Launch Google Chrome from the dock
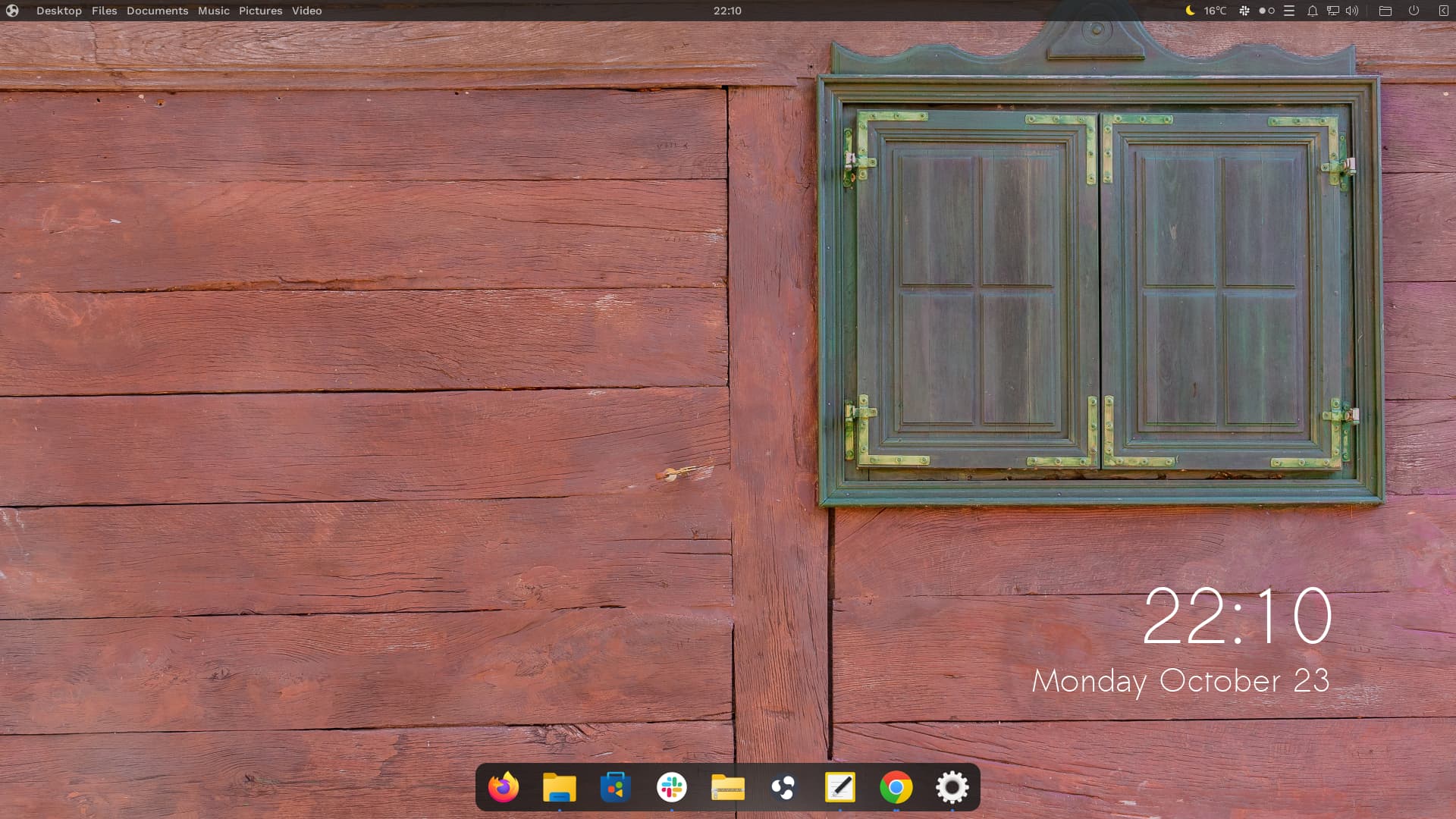Image resolution: width=1456 pixels, height=819 pixels. tap(896, 787)
